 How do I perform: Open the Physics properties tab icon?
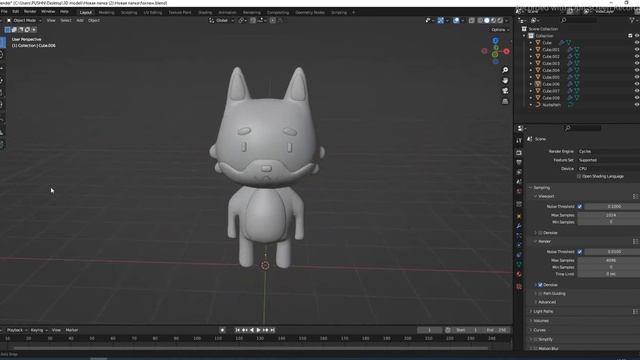pyautogui.click(x=519, y=245)
